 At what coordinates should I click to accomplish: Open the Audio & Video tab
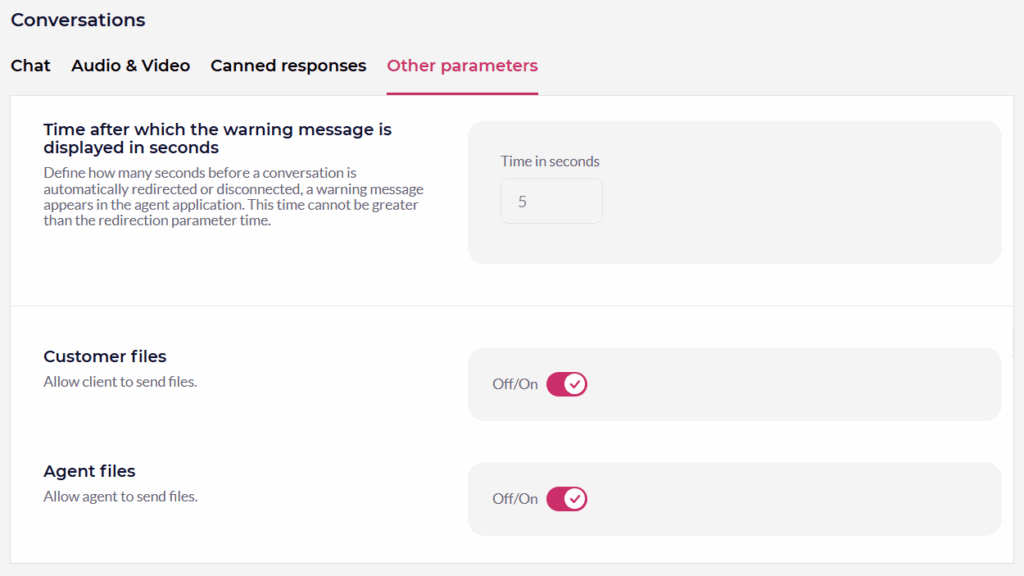130,66
